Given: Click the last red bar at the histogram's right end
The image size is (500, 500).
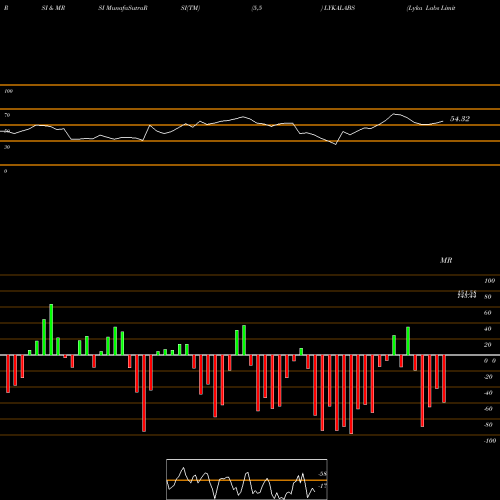Looking at the screenshot, I should tap(444, 379).
